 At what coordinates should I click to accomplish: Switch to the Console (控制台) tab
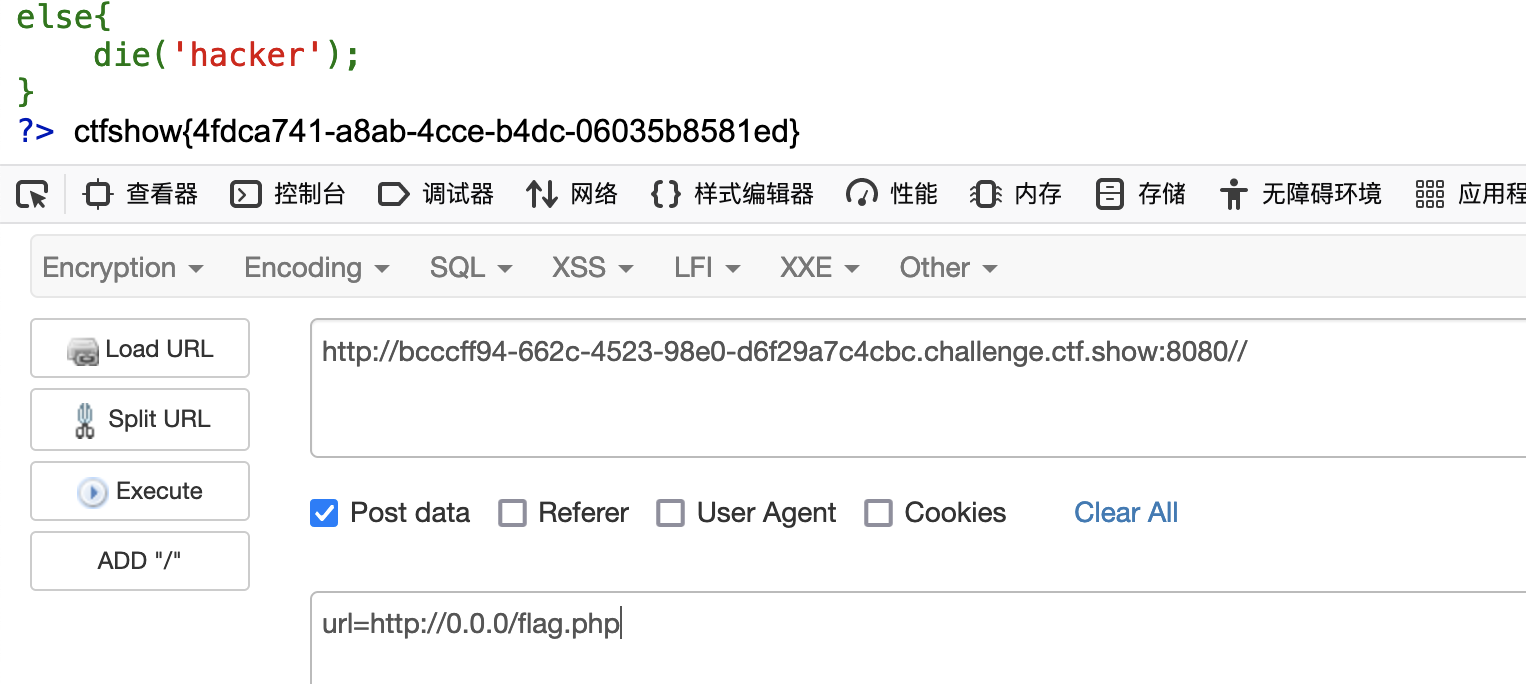tap(288, 194)
